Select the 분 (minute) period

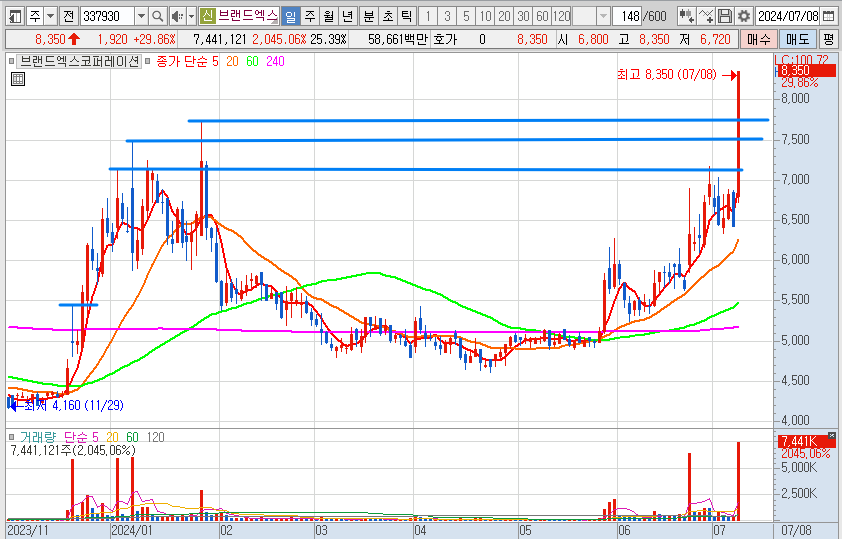click(x=369, y=16)
